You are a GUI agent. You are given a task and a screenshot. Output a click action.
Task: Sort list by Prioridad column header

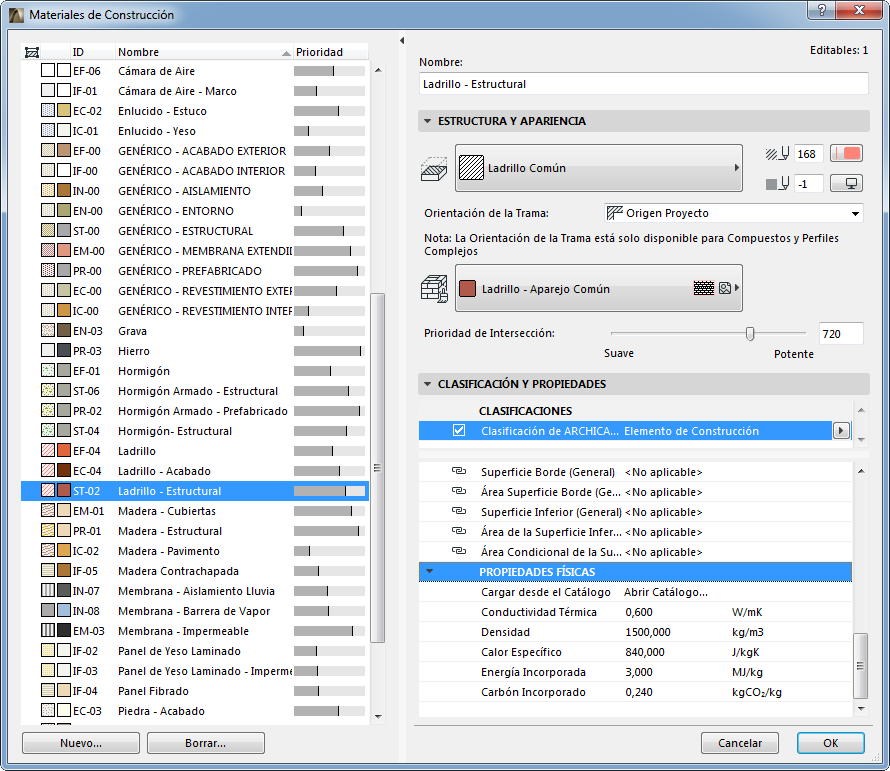point(330,52)
